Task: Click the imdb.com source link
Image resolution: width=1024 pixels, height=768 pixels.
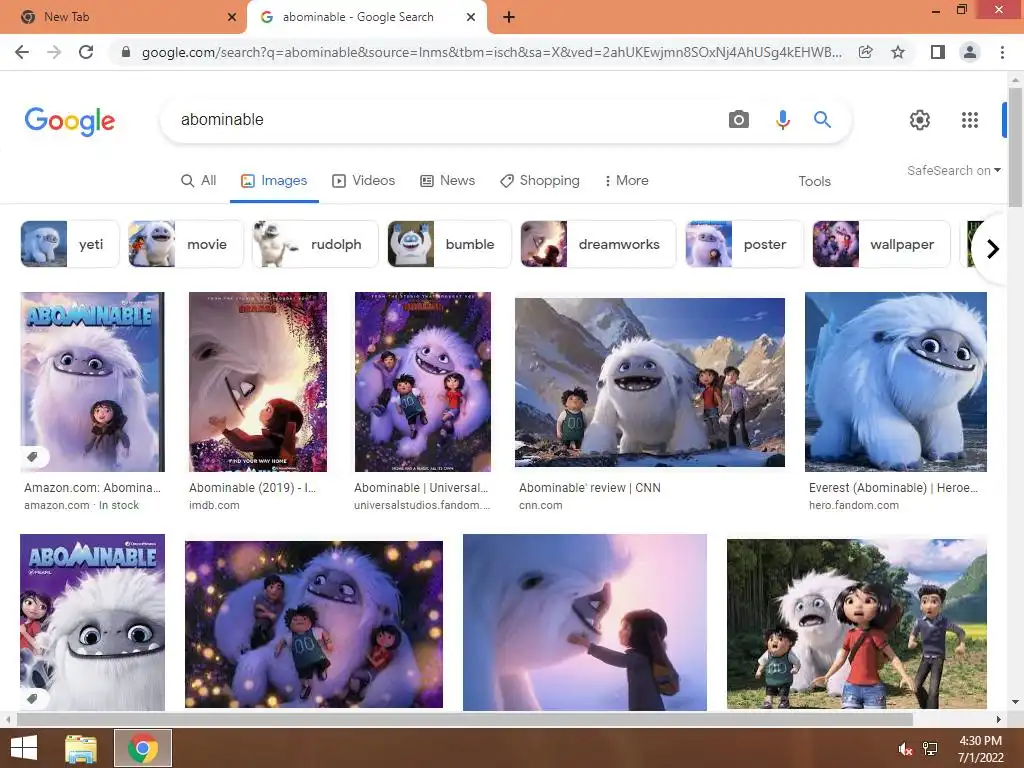Action: [214, 505]
